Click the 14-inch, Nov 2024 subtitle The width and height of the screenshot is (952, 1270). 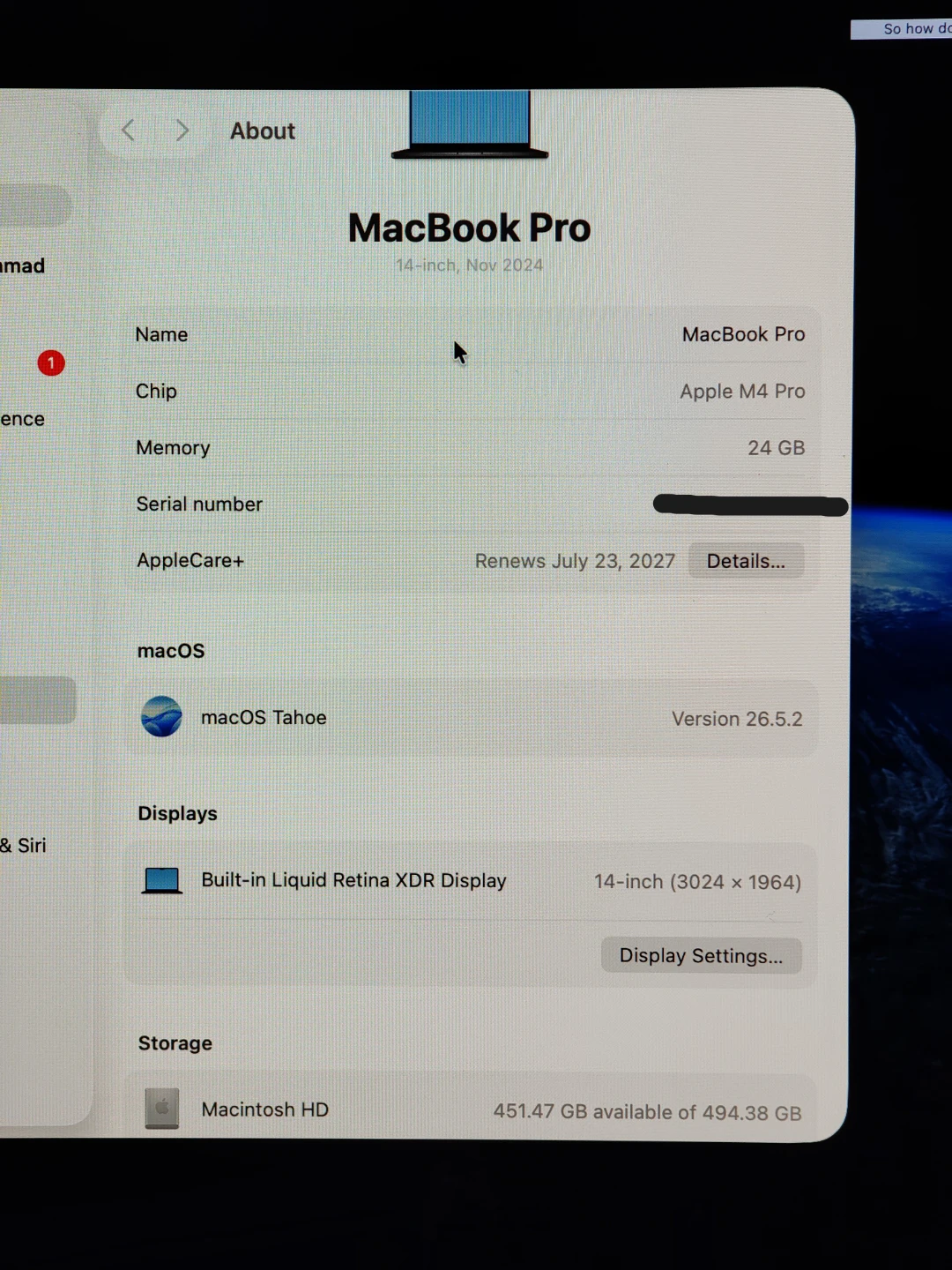tap(469, 265)
